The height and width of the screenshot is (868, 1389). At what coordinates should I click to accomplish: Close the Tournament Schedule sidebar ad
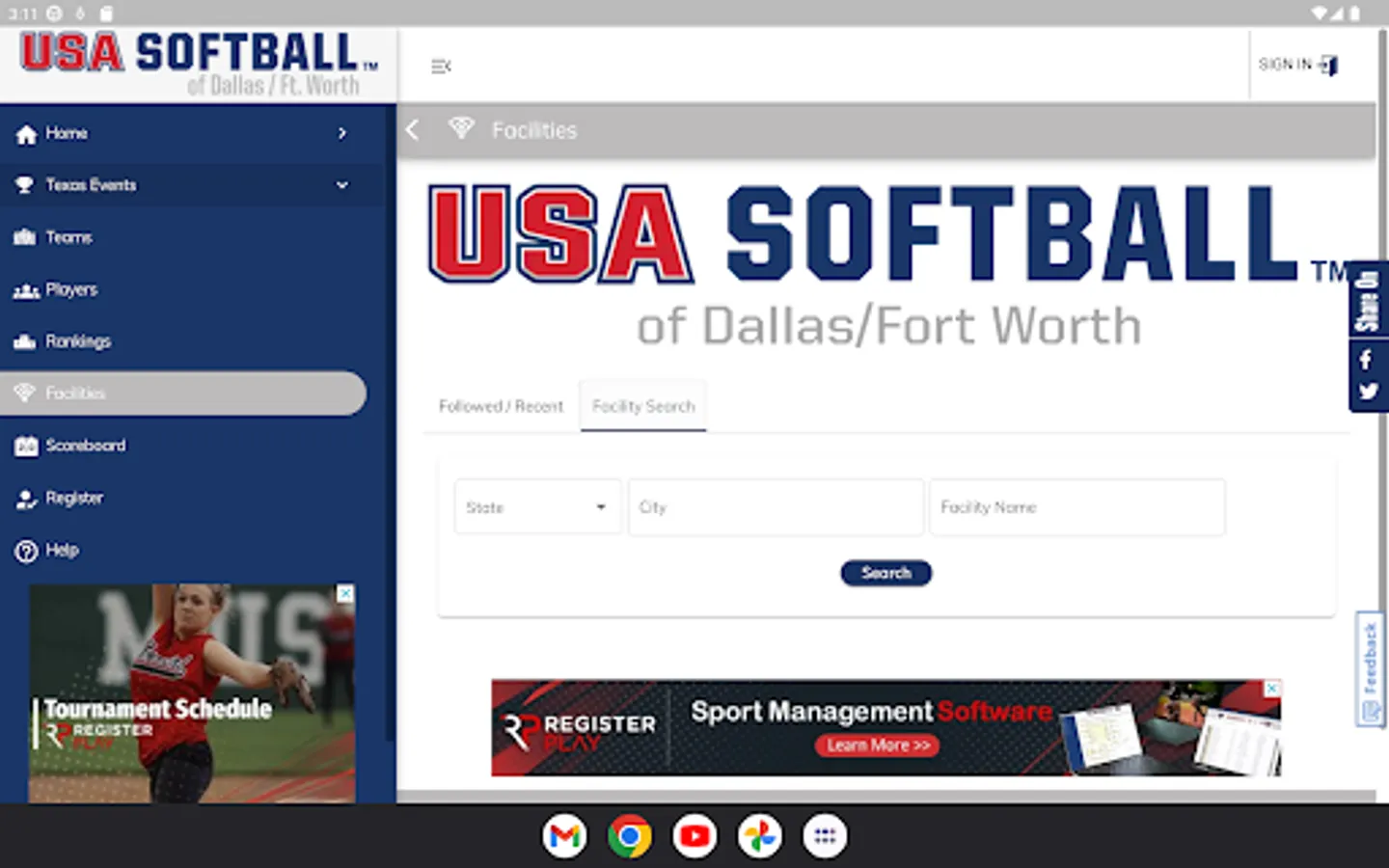pyautogui.click(x=345, y=593)
